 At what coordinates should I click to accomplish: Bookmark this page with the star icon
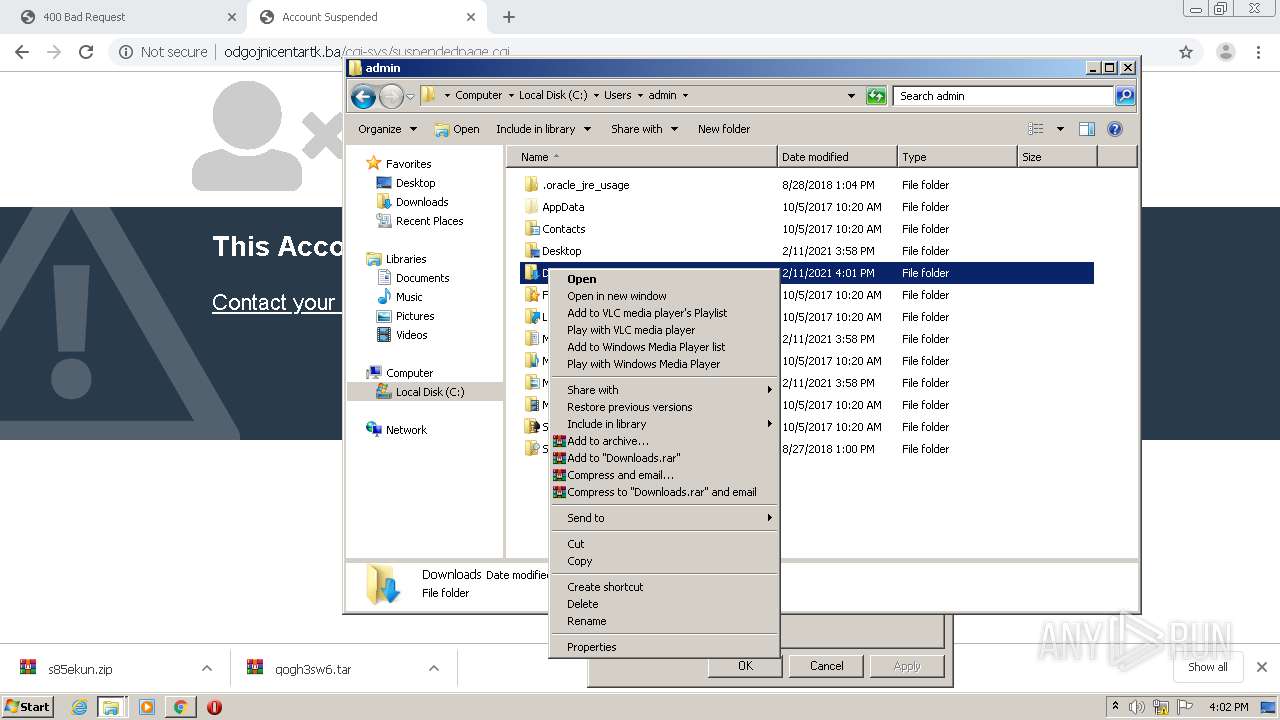coord(1186,52)
